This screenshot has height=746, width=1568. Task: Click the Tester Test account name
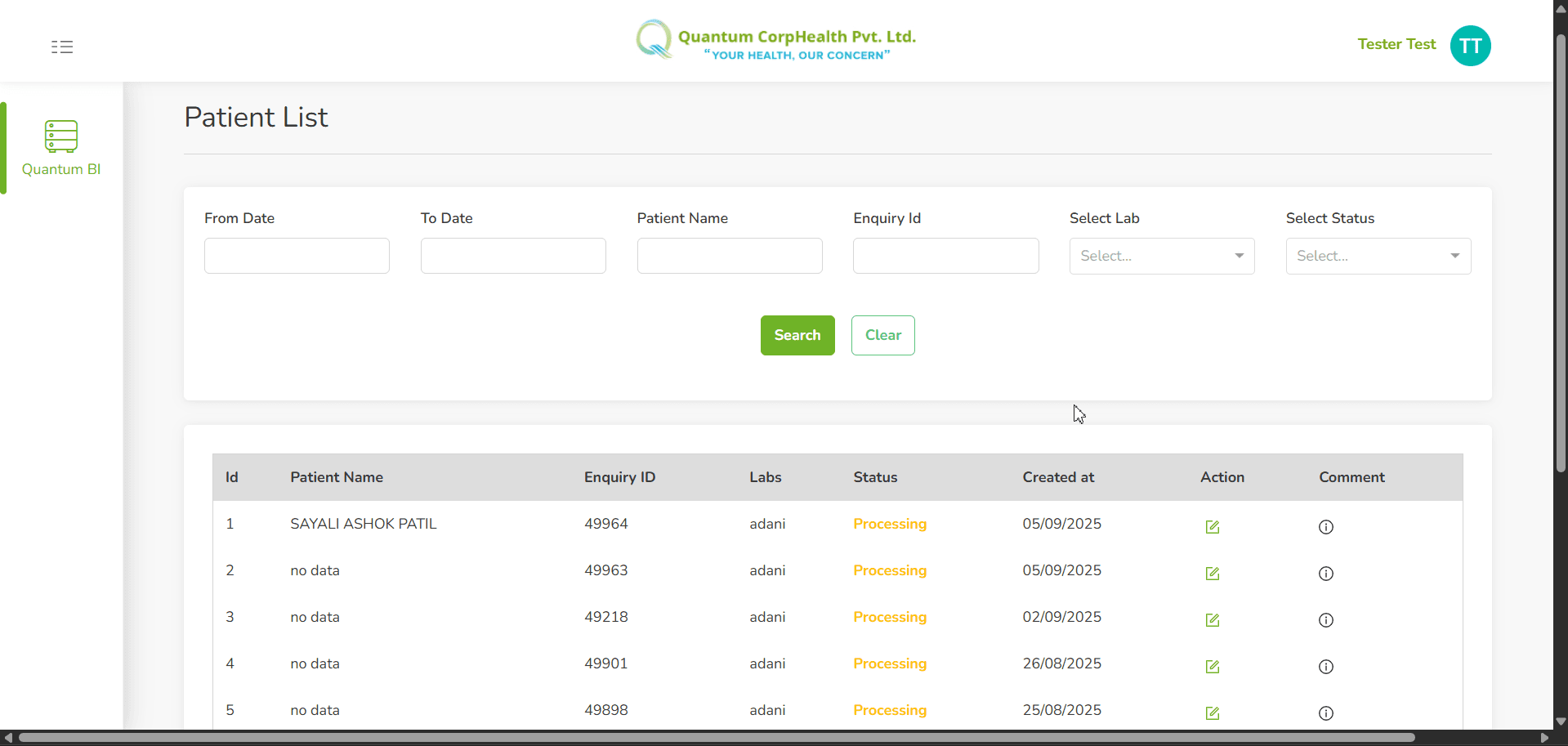pyautogui.click(x=1396, y=44)
